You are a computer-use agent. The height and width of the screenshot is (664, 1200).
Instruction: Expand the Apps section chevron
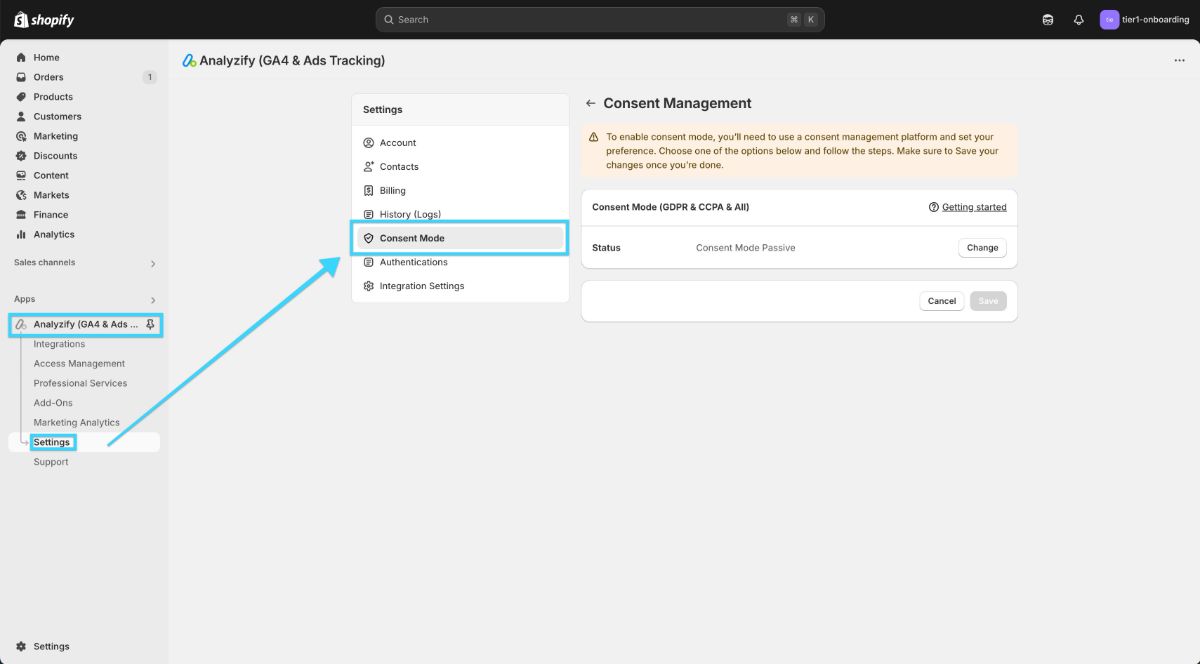[153, 300]
